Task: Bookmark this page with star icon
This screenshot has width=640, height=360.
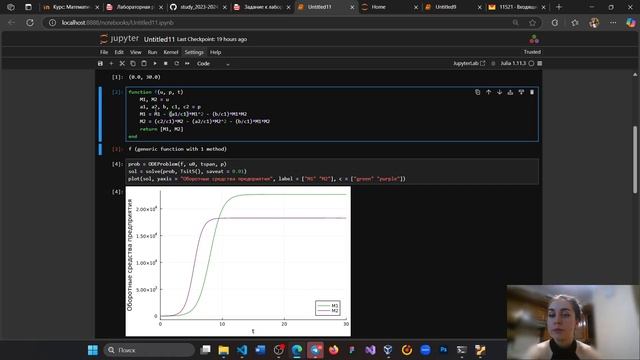Action: (532, 23)
